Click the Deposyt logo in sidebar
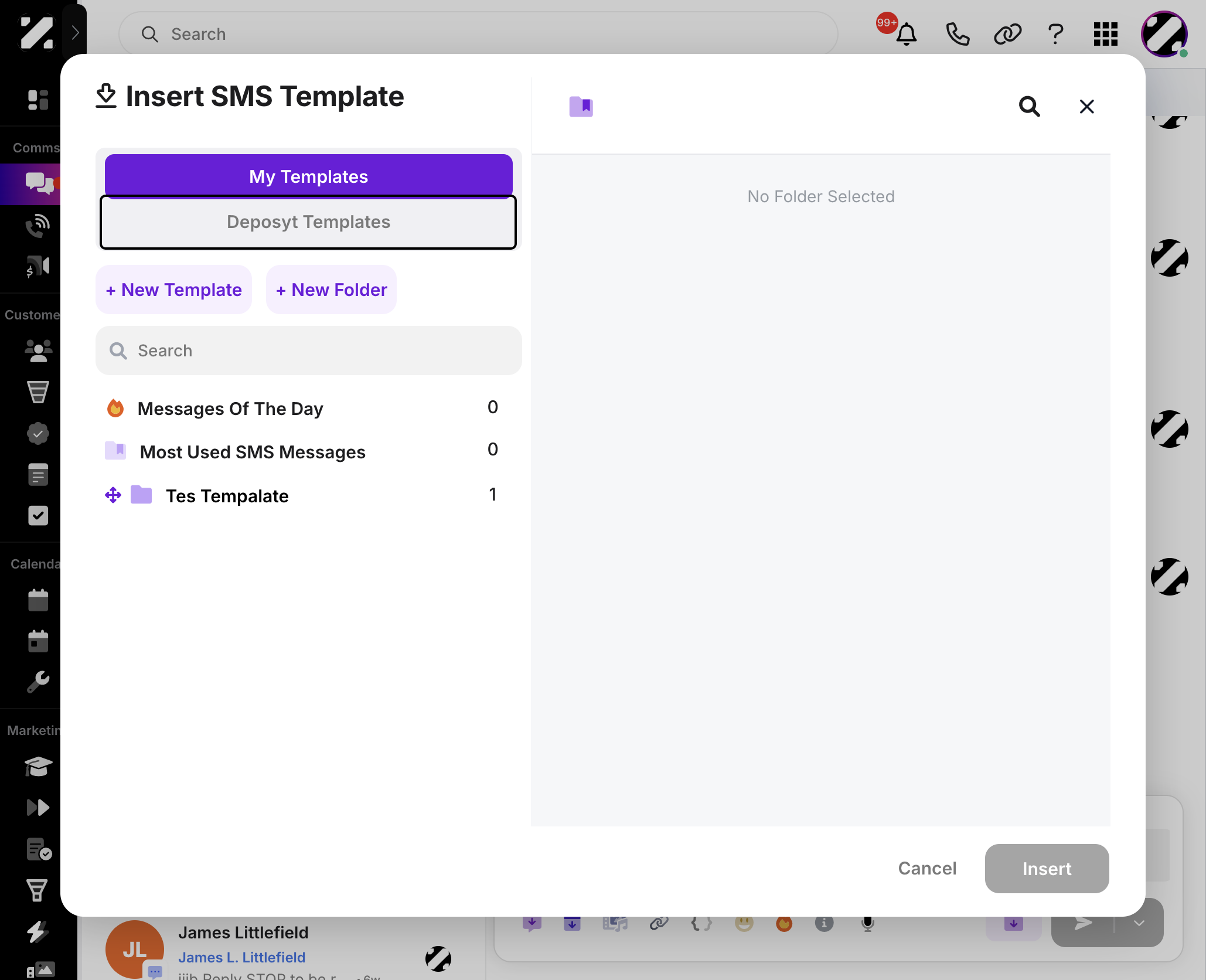Viewport: 1206px width, 980px height. point(37,33)
